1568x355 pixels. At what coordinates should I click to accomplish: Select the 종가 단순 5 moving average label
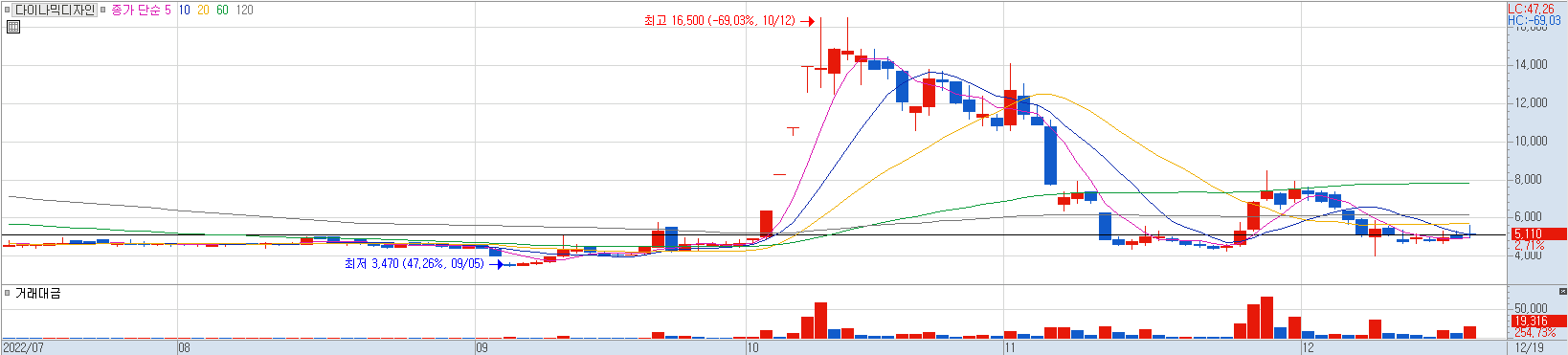(141, 10)
